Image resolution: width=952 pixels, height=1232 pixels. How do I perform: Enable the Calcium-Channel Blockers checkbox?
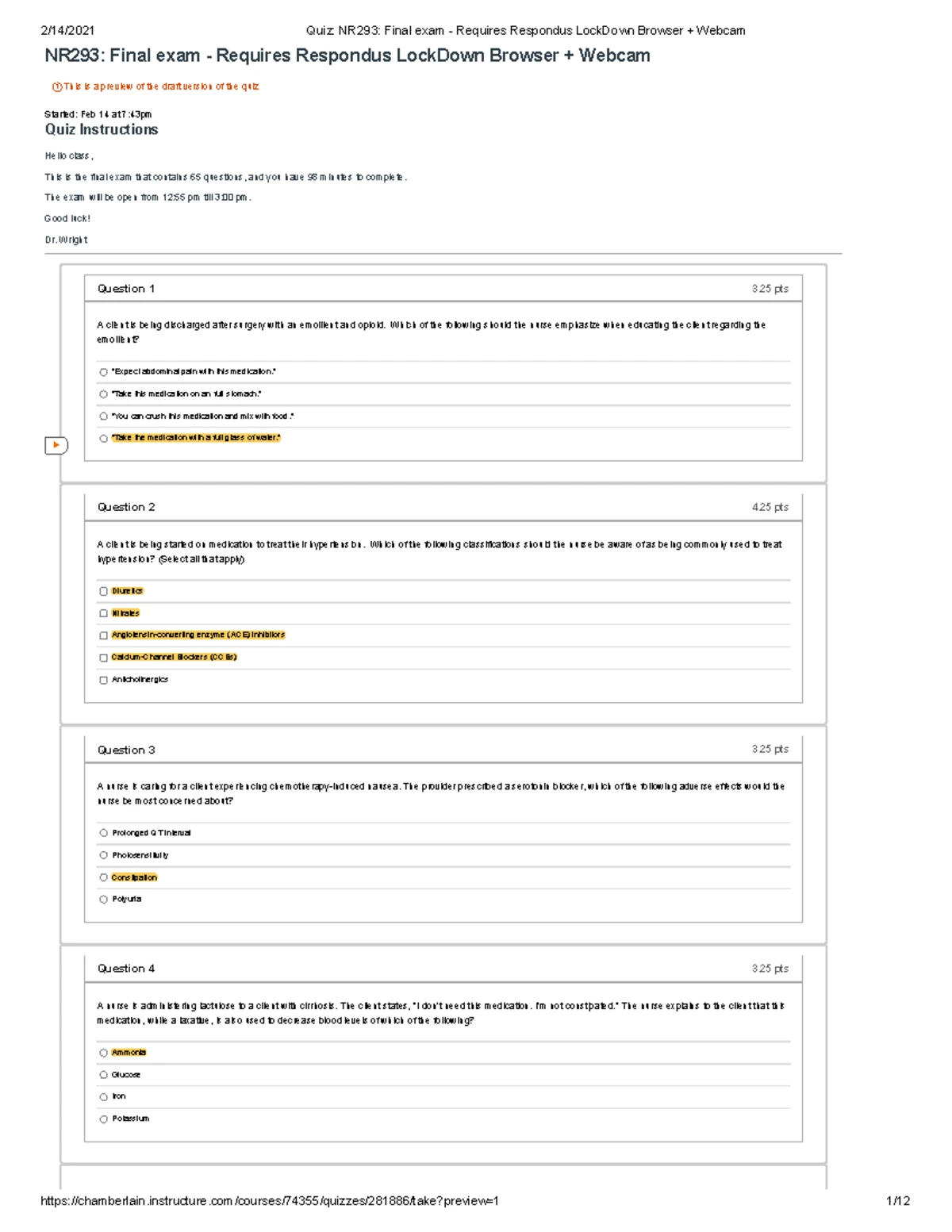tap(103, 658)
